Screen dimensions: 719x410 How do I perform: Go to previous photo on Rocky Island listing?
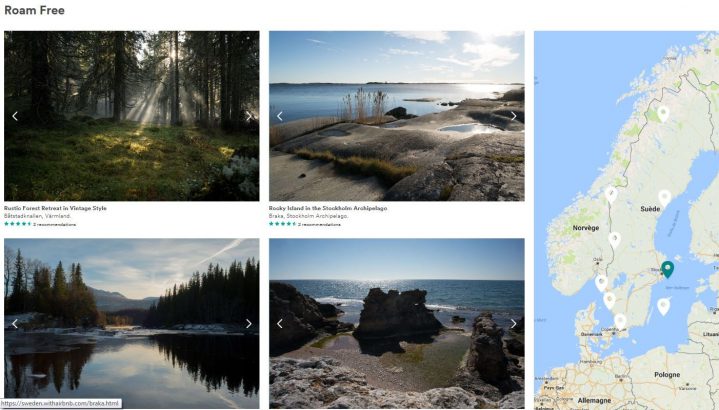coord(280,116)
